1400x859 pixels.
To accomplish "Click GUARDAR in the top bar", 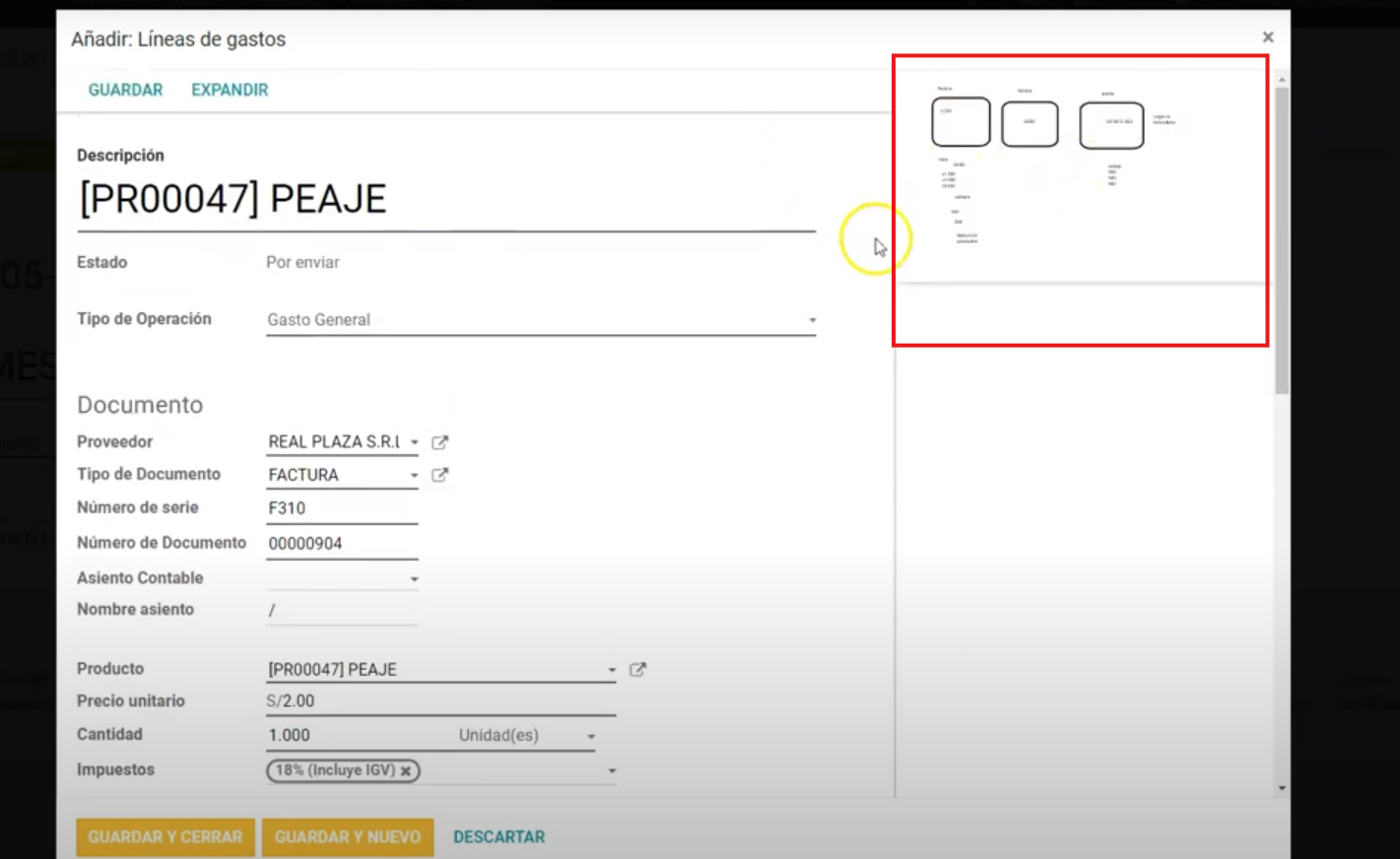I will [125, 90].
